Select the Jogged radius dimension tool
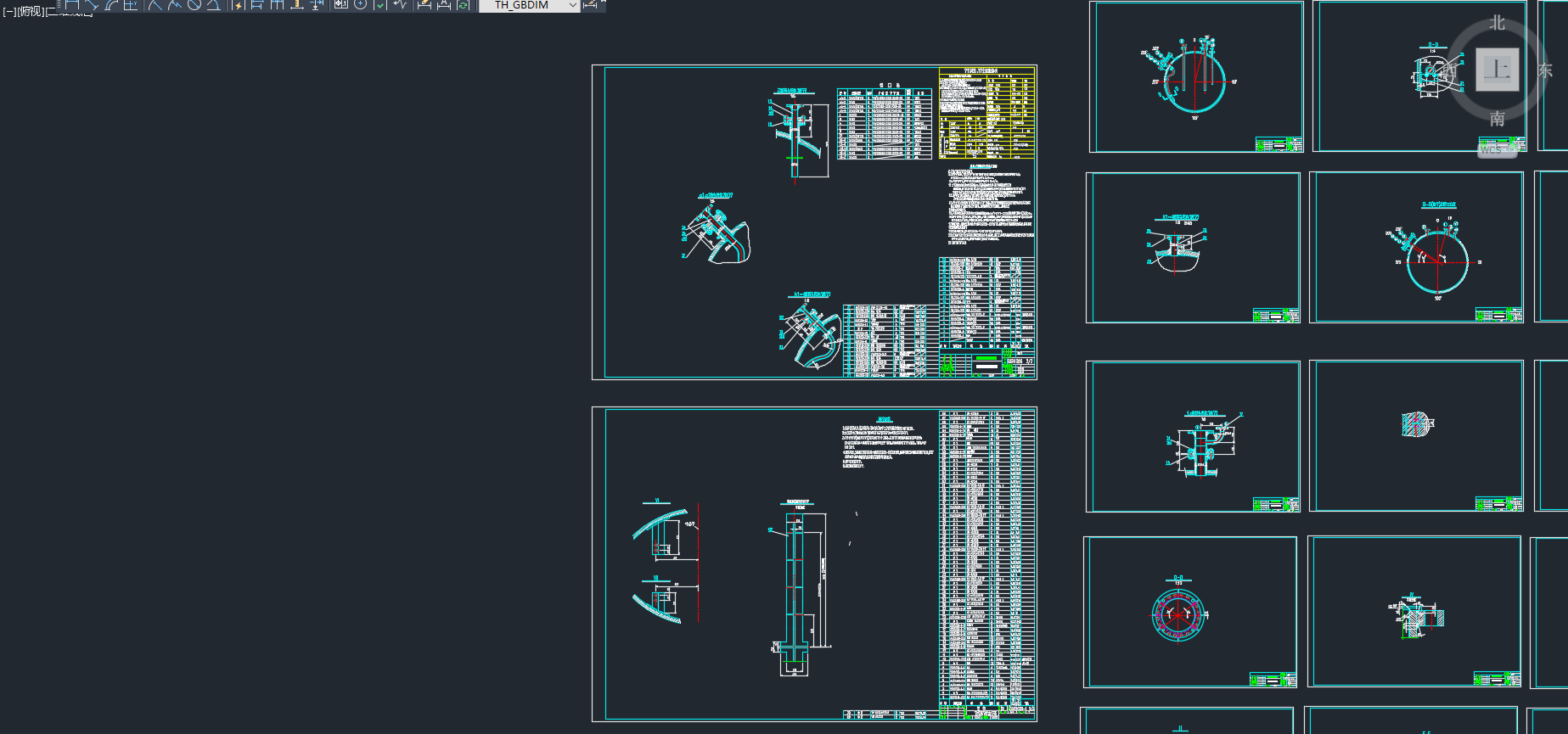The height and width of the screenshot is (734, 1568). coord(174,4)
